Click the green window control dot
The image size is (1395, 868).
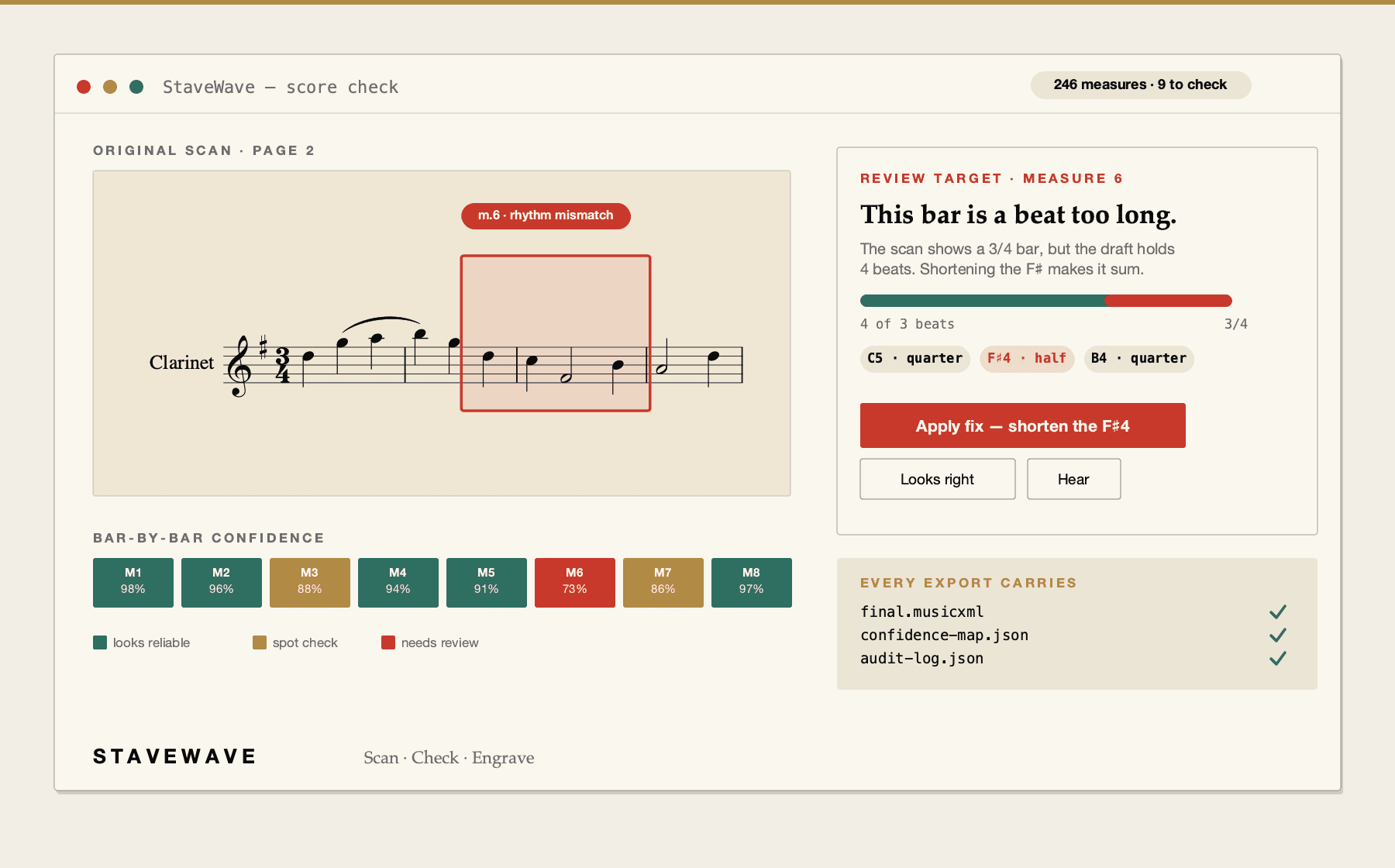click(136, 87)
